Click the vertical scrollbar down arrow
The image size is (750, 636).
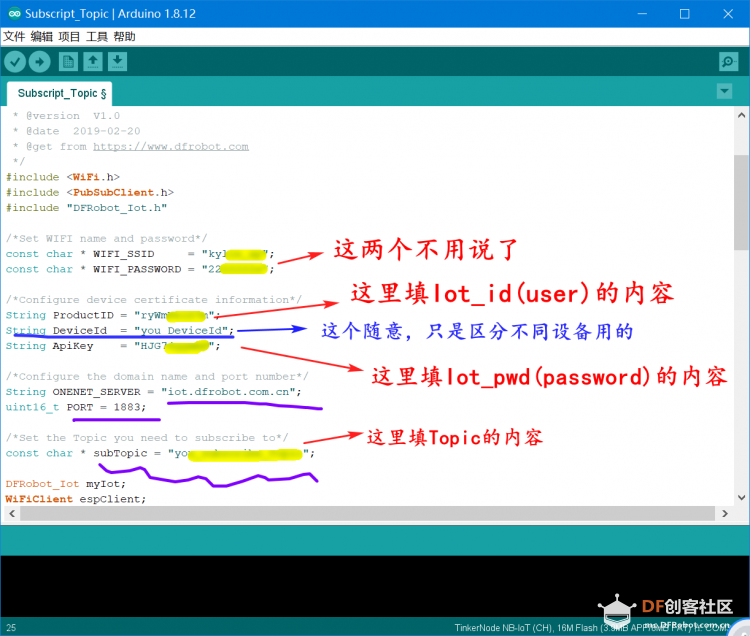click(741, 497)
